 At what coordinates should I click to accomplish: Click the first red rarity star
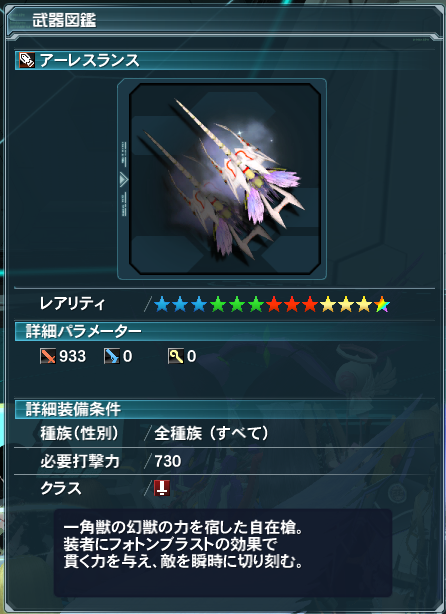tap(274, 304)
